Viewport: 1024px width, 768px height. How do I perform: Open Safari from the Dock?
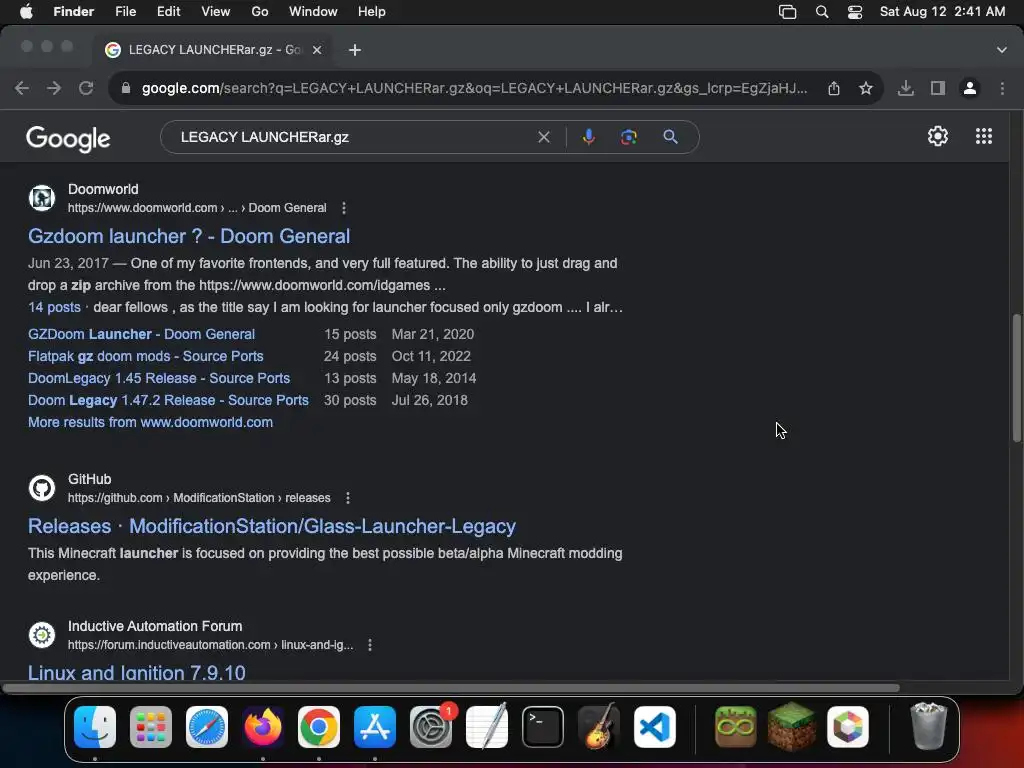pos(207,727)
